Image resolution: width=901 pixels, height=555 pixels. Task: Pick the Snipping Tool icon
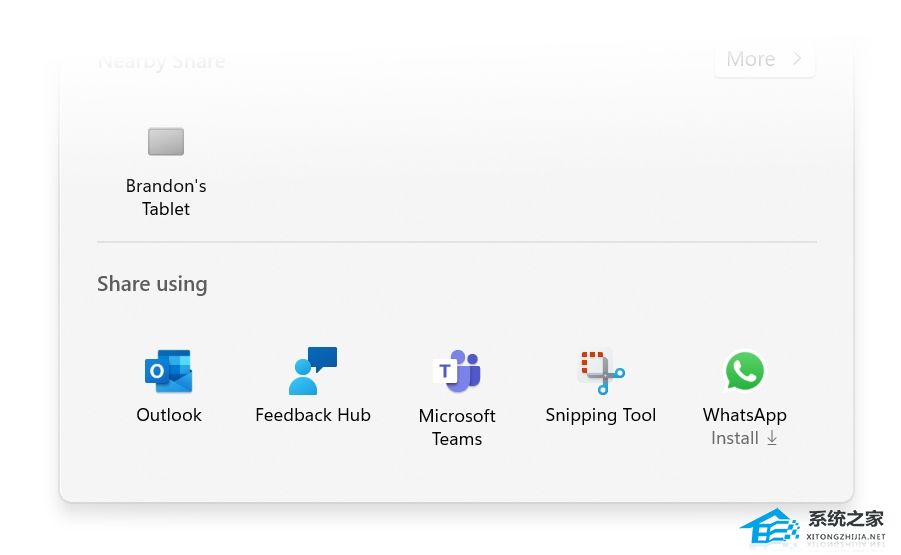point(601,372)
